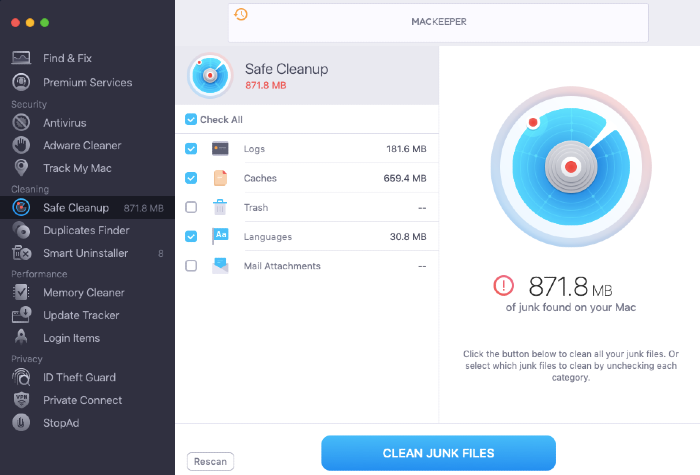Click the Antivirus shield icon

click(x=21, y=122)
